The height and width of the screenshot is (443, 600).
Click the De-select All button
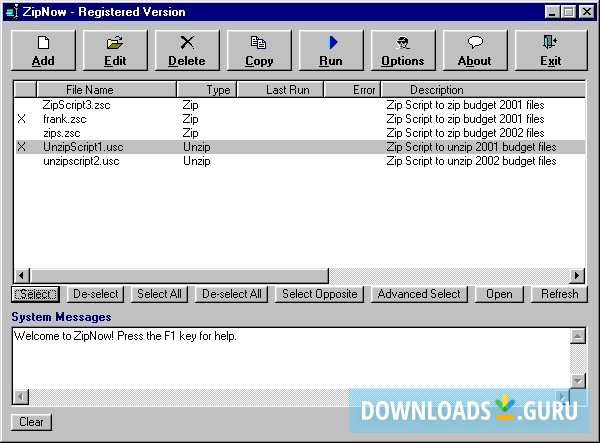pyautogui.click(x=232, y=294)
